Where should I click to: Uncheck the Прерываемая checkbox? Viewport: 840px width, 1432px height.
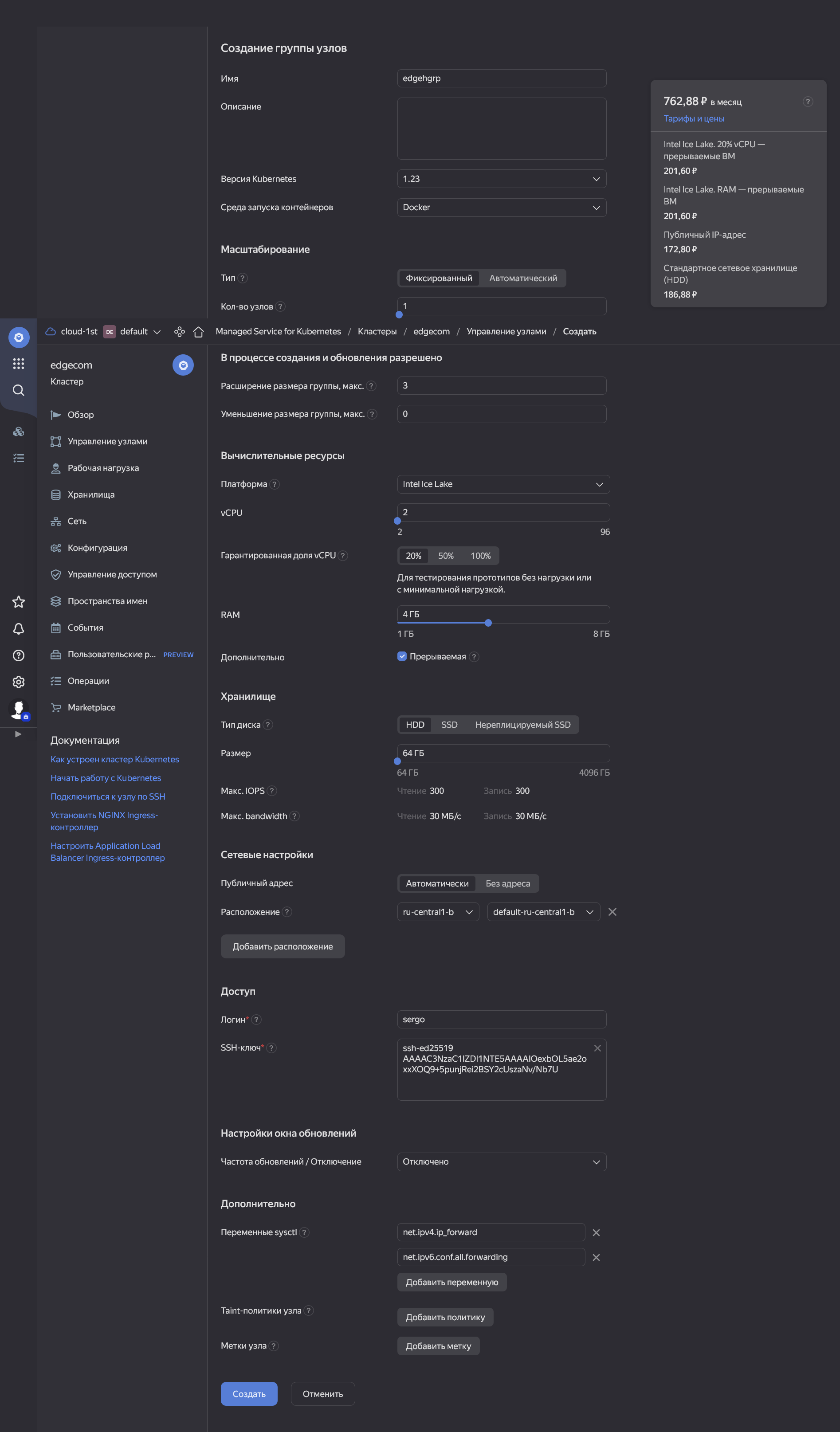[x=402, y=656]
